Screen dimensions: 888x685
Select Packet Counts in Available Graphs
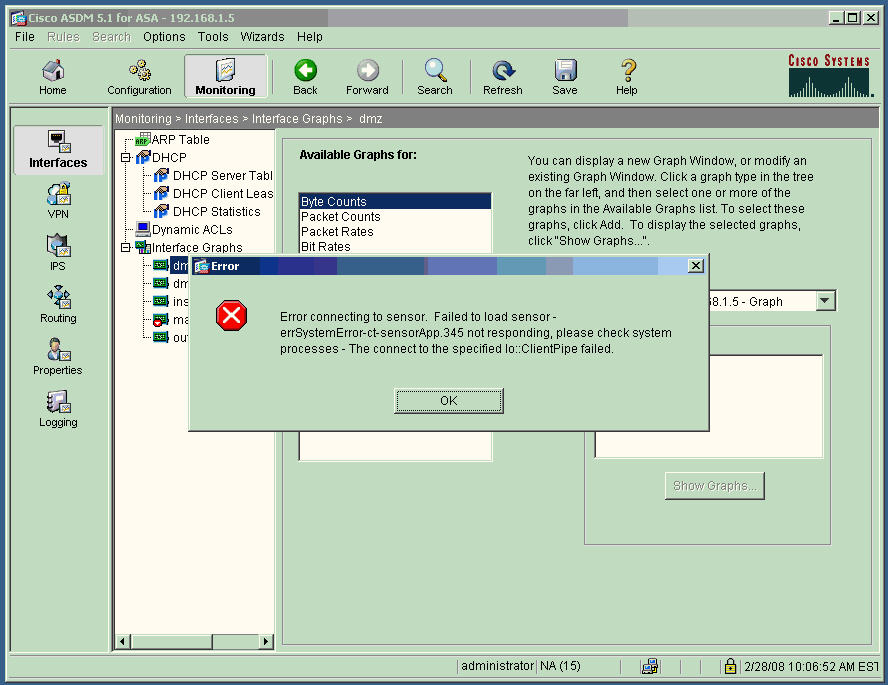pos(340,216)
